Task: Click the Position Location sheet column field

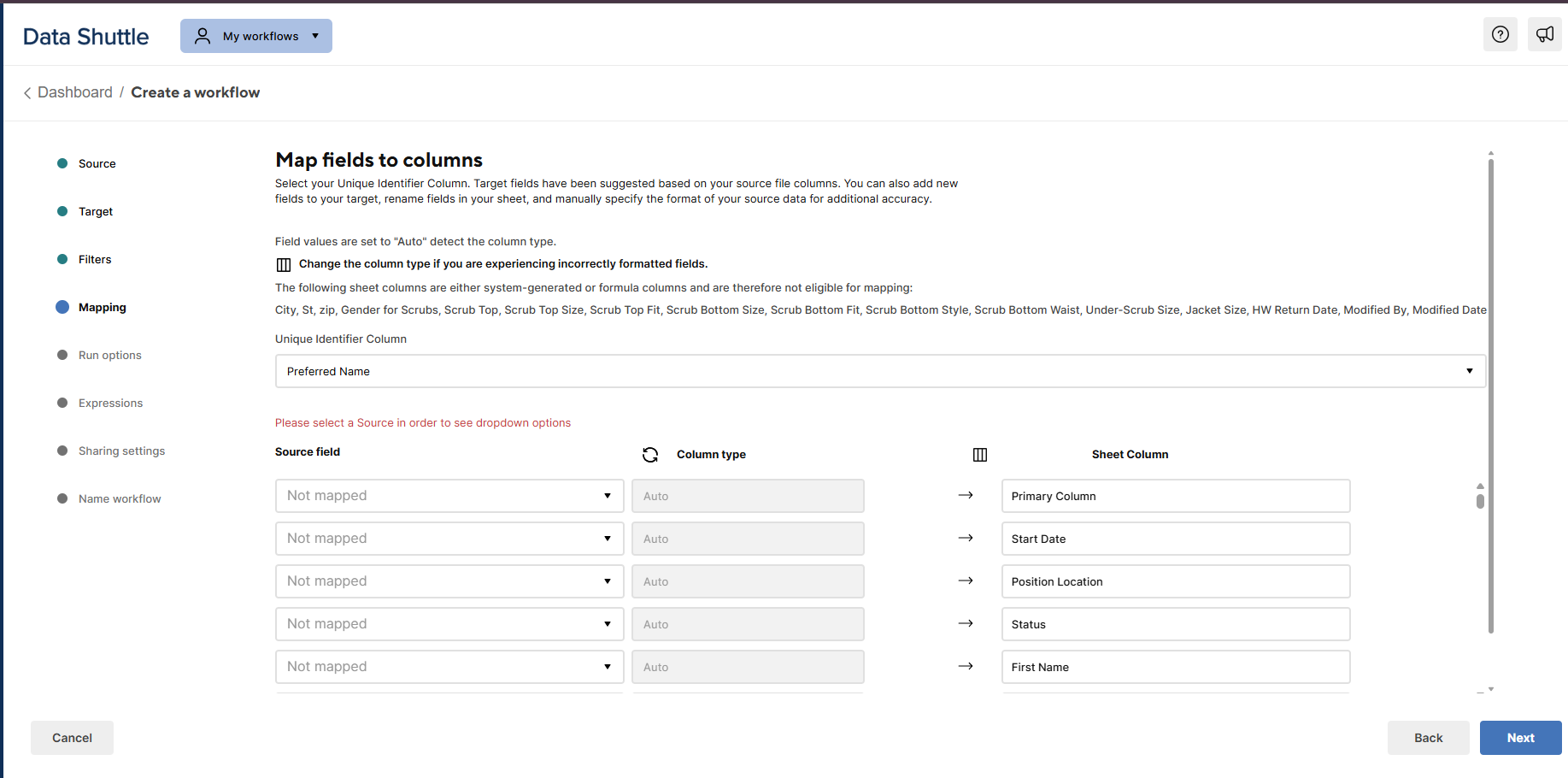Action: pyautogui.click(x=1176, y=581)
